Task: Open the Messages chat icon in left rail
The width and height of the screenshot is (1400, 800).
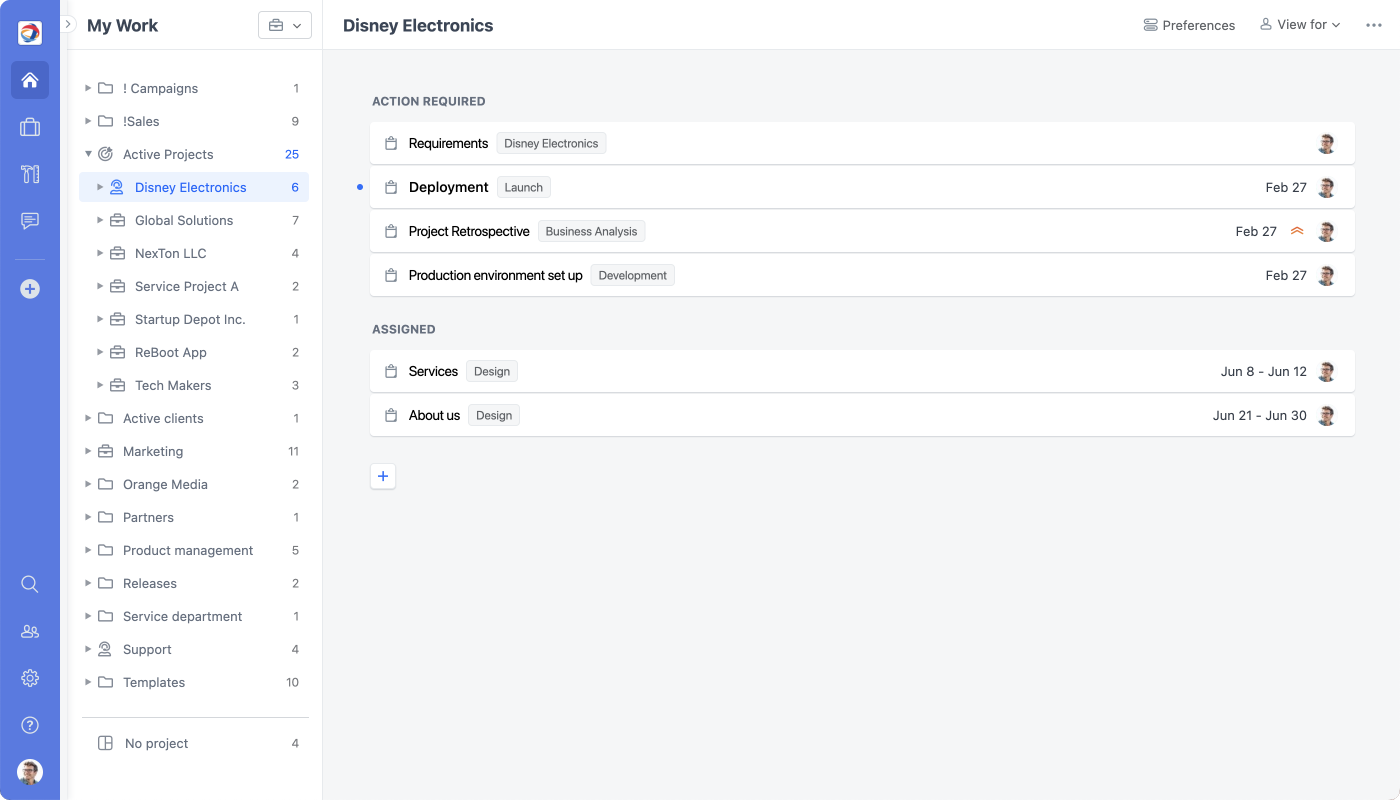Action: point(30,221)
